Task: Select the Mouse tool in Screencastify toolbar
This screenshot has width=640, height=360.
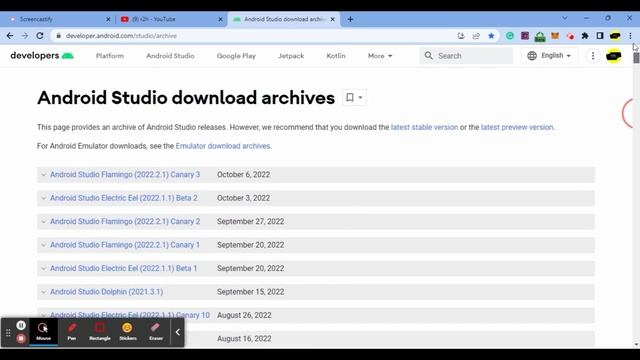Action: [43, 332]
